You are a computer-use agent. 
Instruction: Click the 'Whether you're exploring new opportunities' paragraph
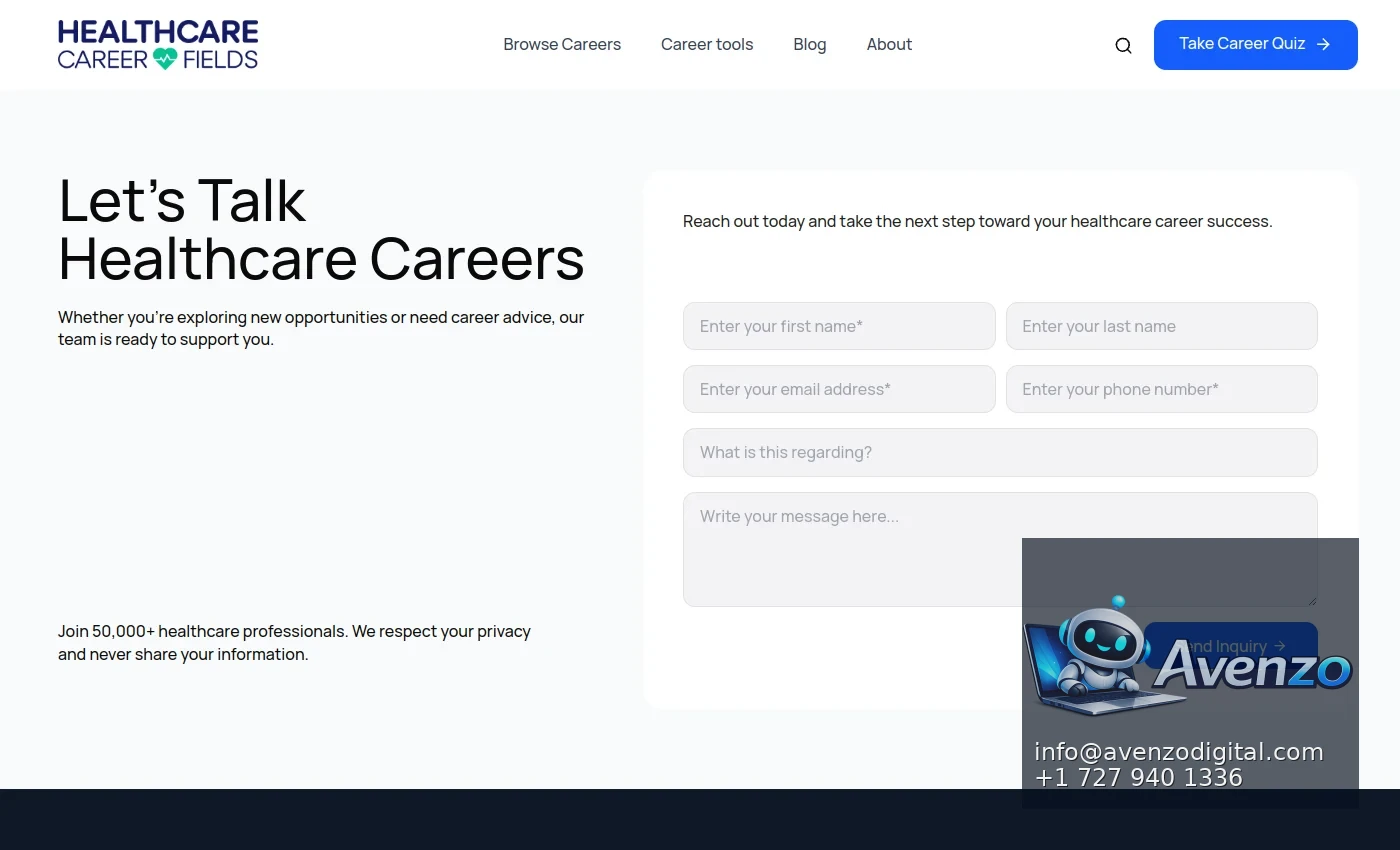(321, 328)
